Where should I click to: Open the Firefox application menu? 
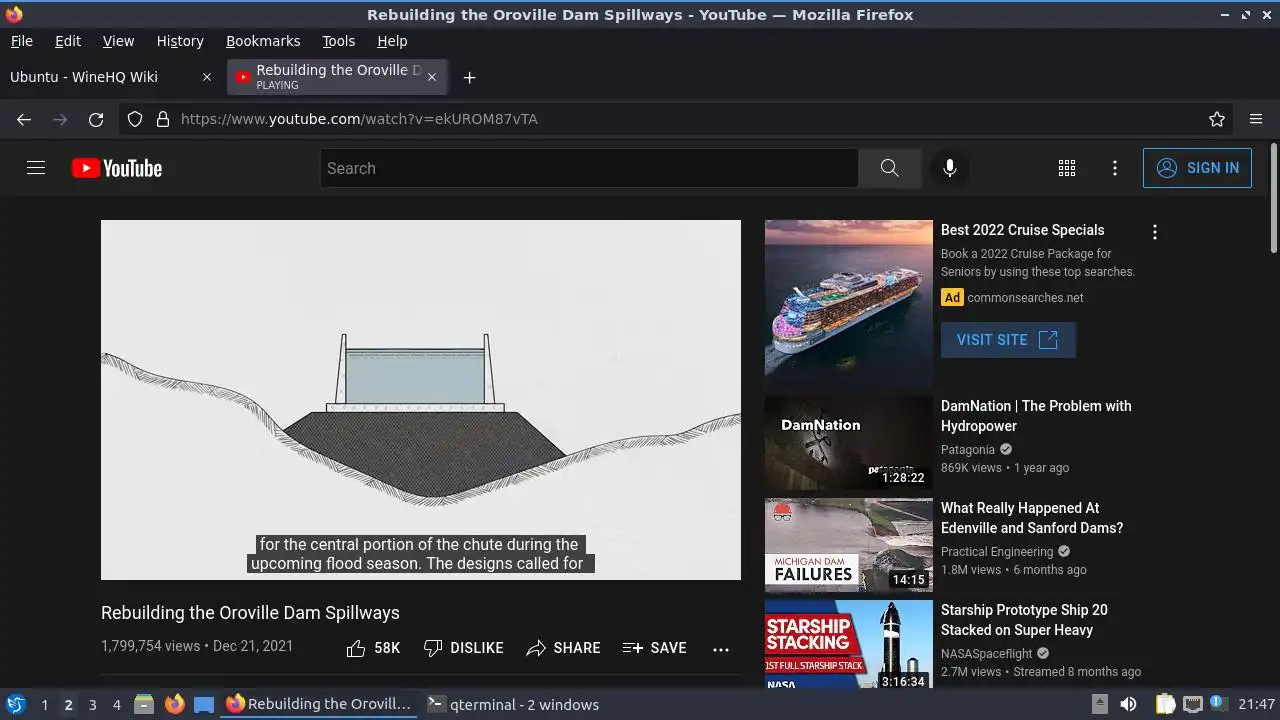click(x=1256, y=119)
